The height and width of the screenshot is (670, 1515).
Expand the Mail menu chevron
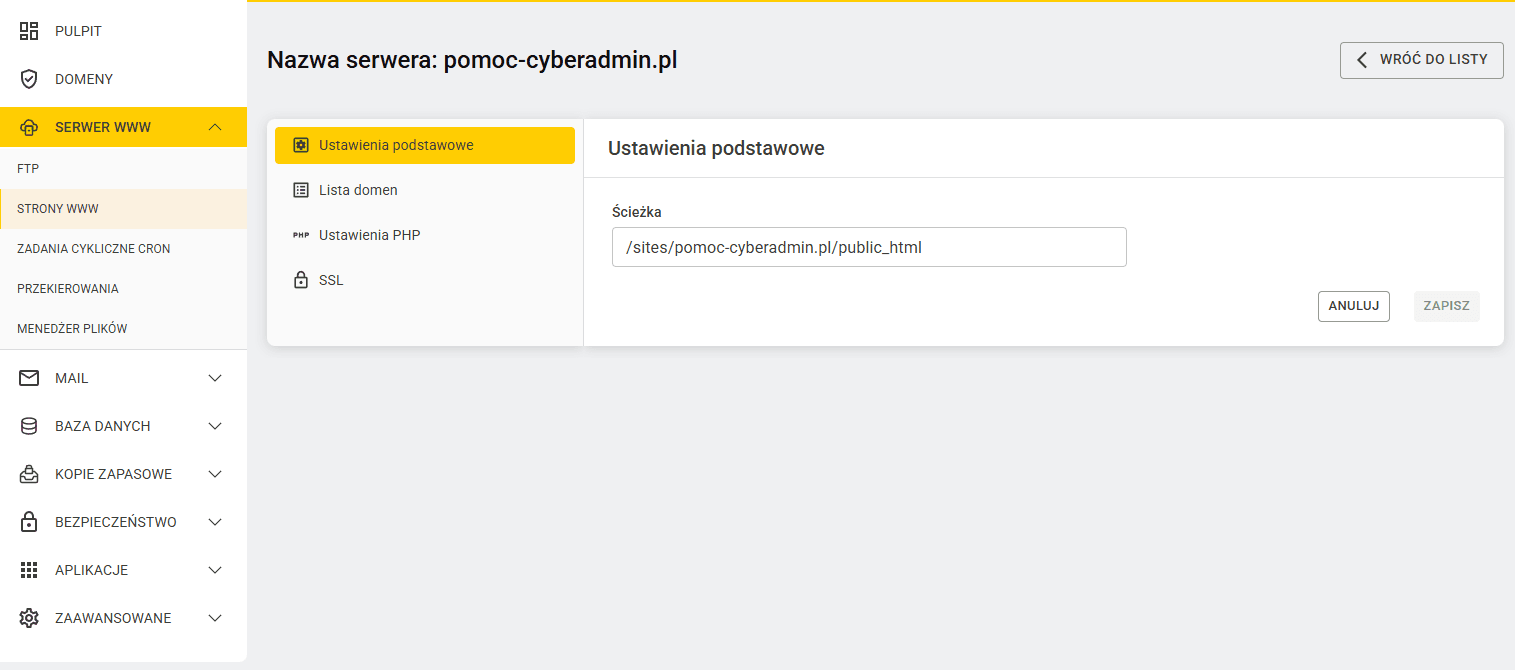point(215,378)
